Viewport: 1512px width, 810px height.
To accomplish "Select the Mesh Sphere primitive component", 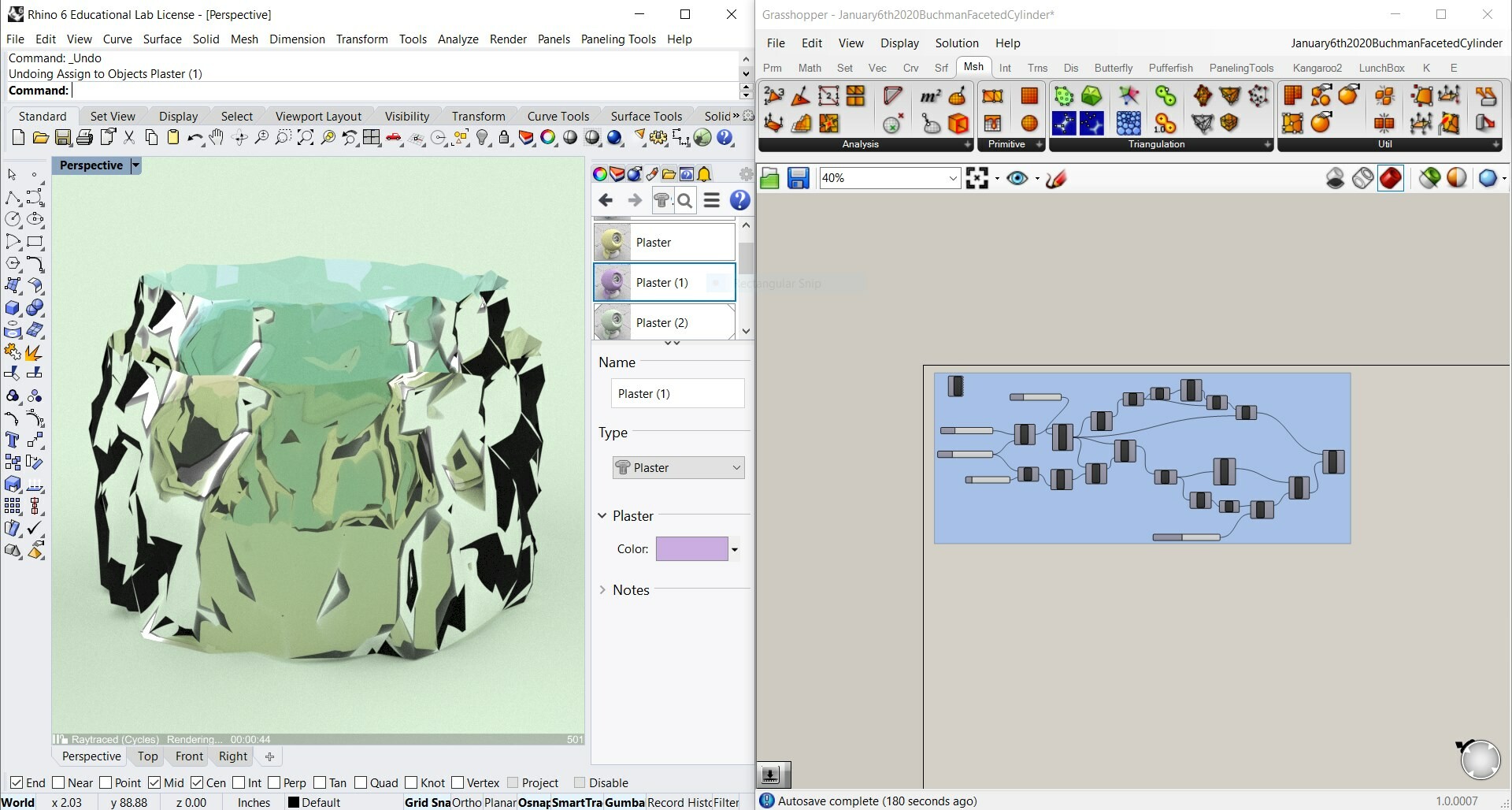I will [x=1028, y=124].
